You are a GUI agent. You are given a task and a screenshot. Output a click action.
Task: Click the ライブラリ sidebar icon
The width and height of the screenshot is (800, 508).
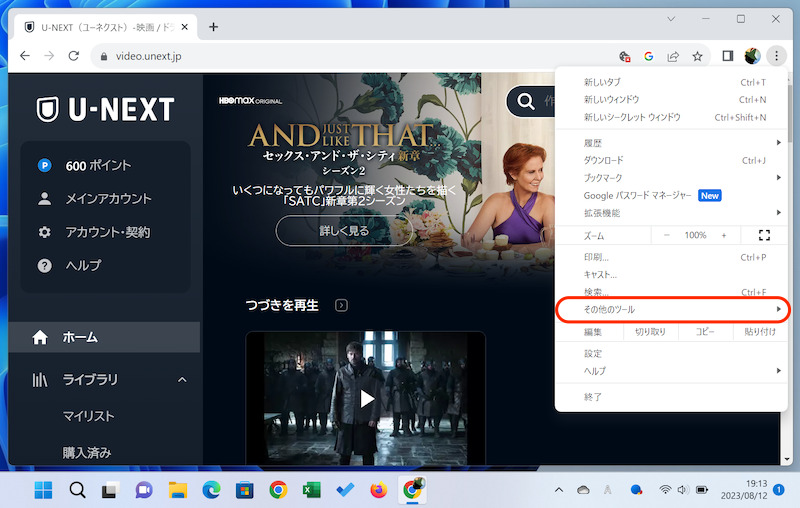40,380
